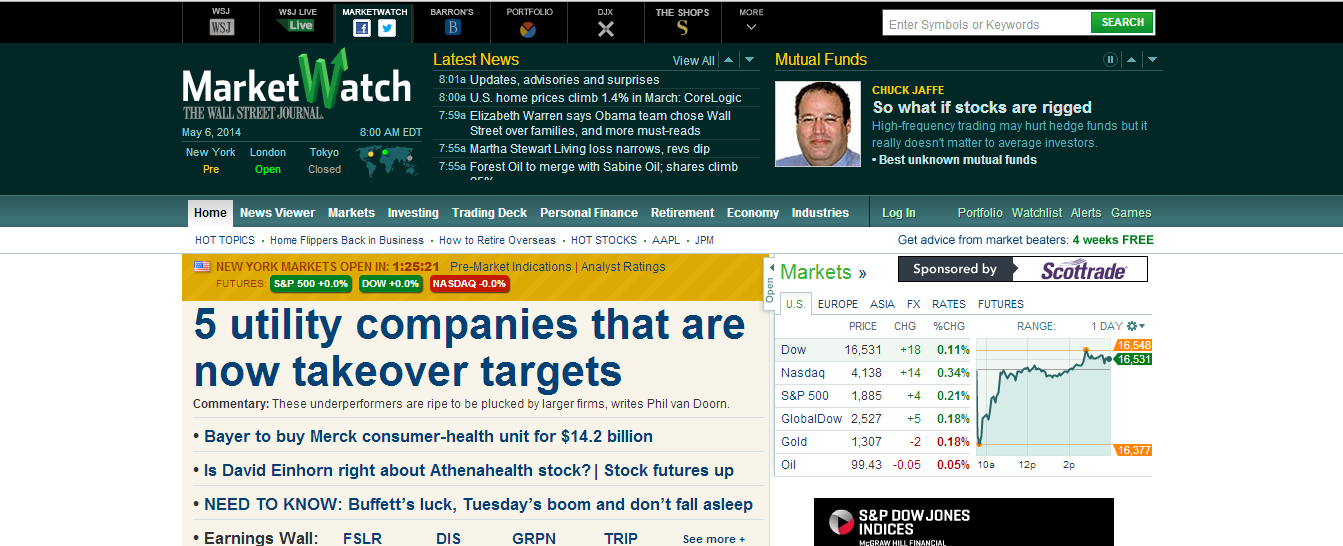Open the Markets nav menu
The height and width of the screenshot is (546, 1343).
coord(351,213)
